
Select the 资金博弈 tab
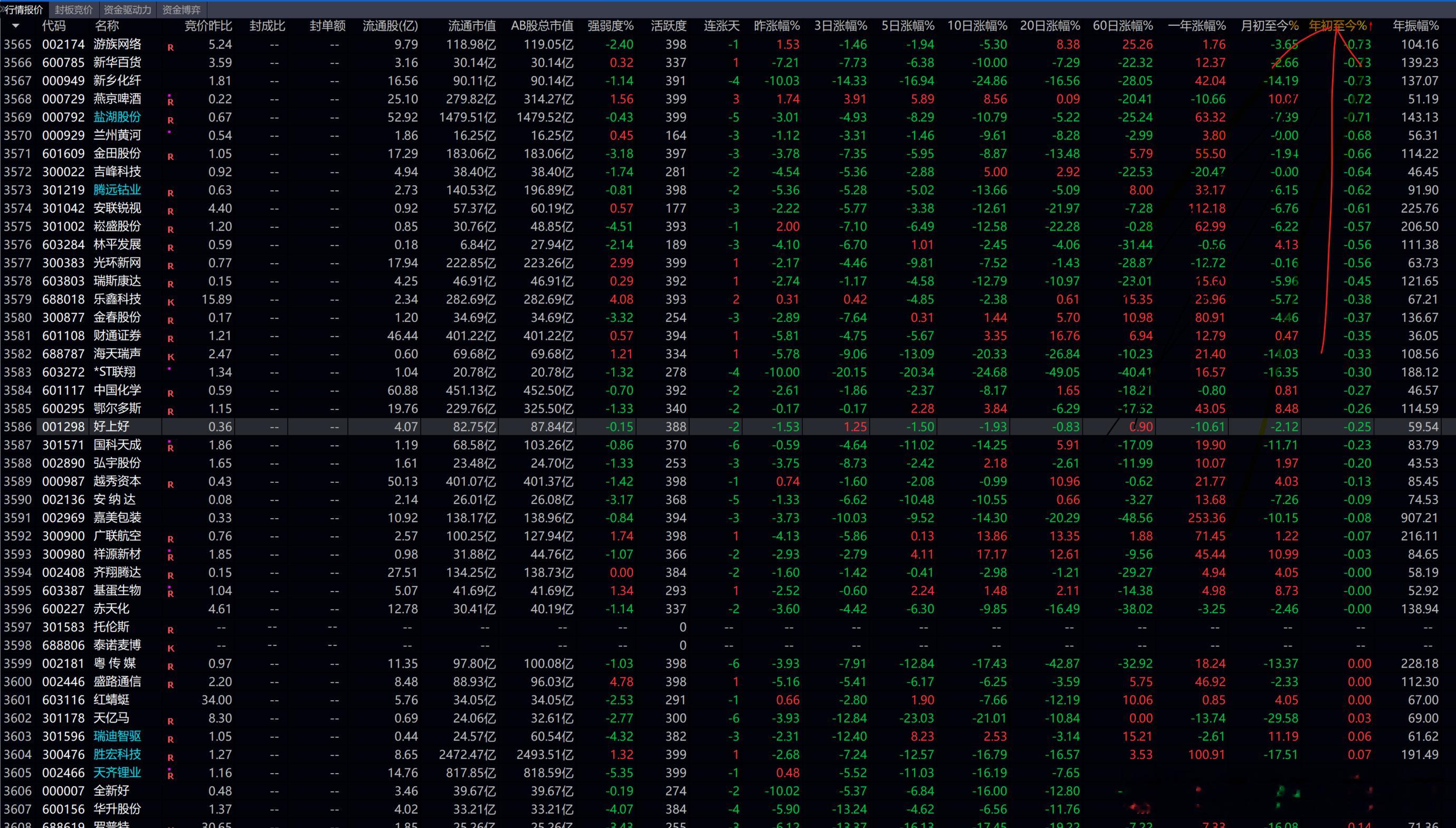pyautogui.click(x=182, y=9)
